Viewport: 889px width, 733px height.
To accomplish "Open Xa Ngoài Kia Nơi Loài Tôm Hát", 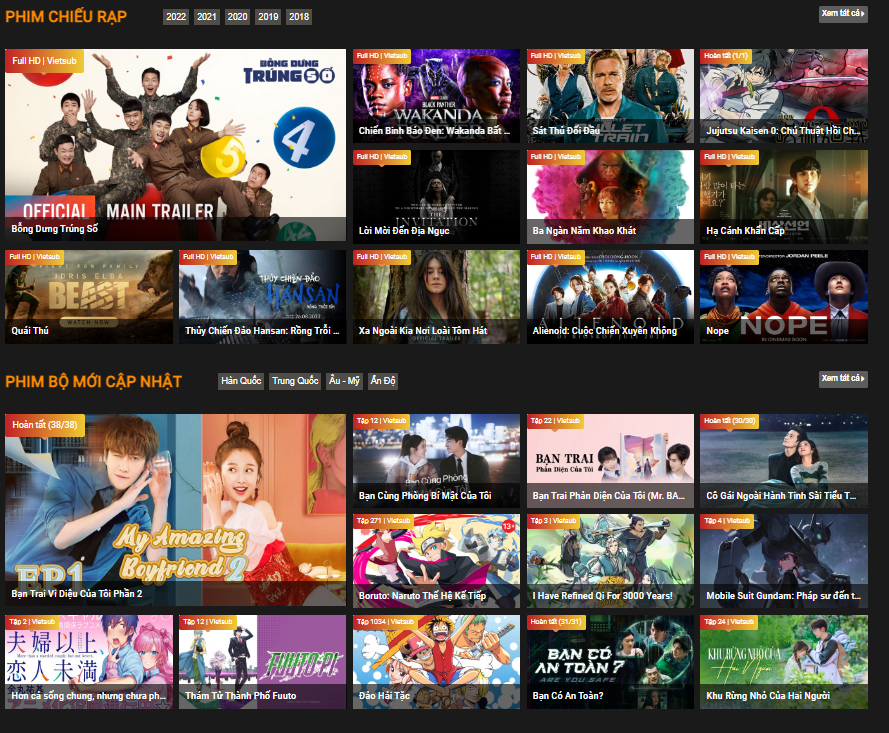I will point(436,296).
